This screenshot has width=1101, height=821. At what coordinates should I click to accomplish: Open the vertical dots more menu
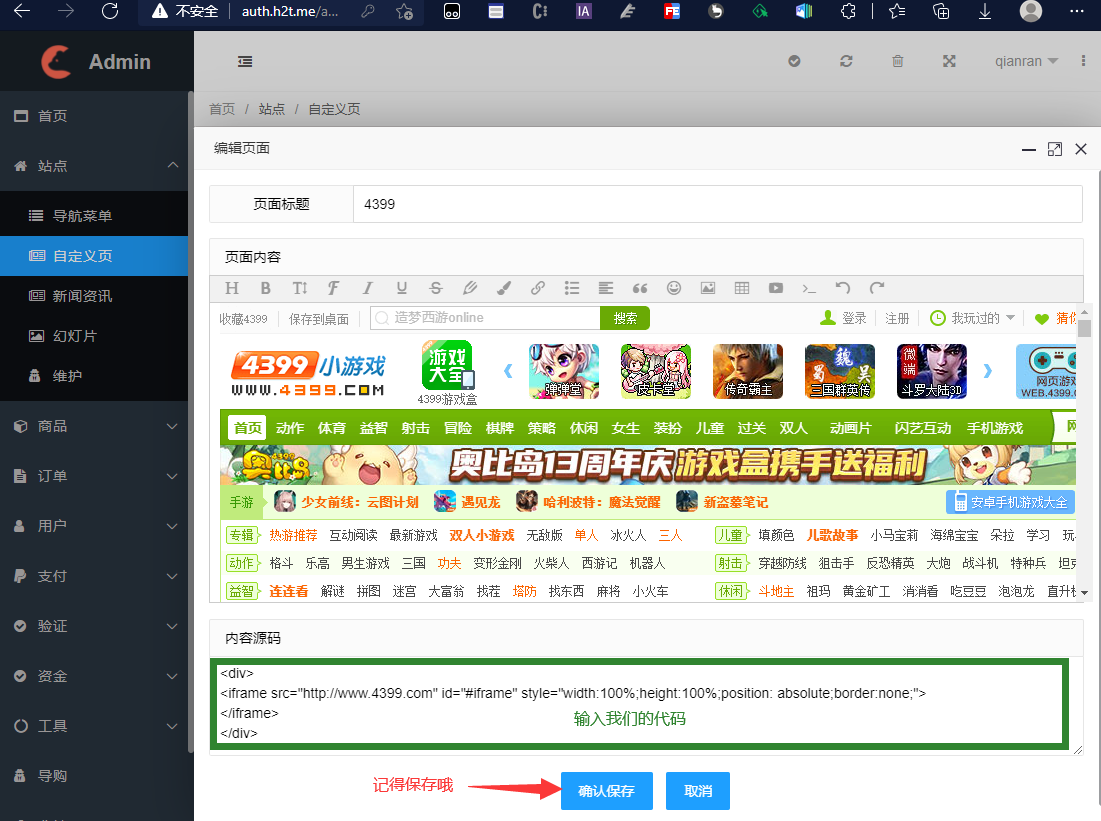[x=1083, y=61]
